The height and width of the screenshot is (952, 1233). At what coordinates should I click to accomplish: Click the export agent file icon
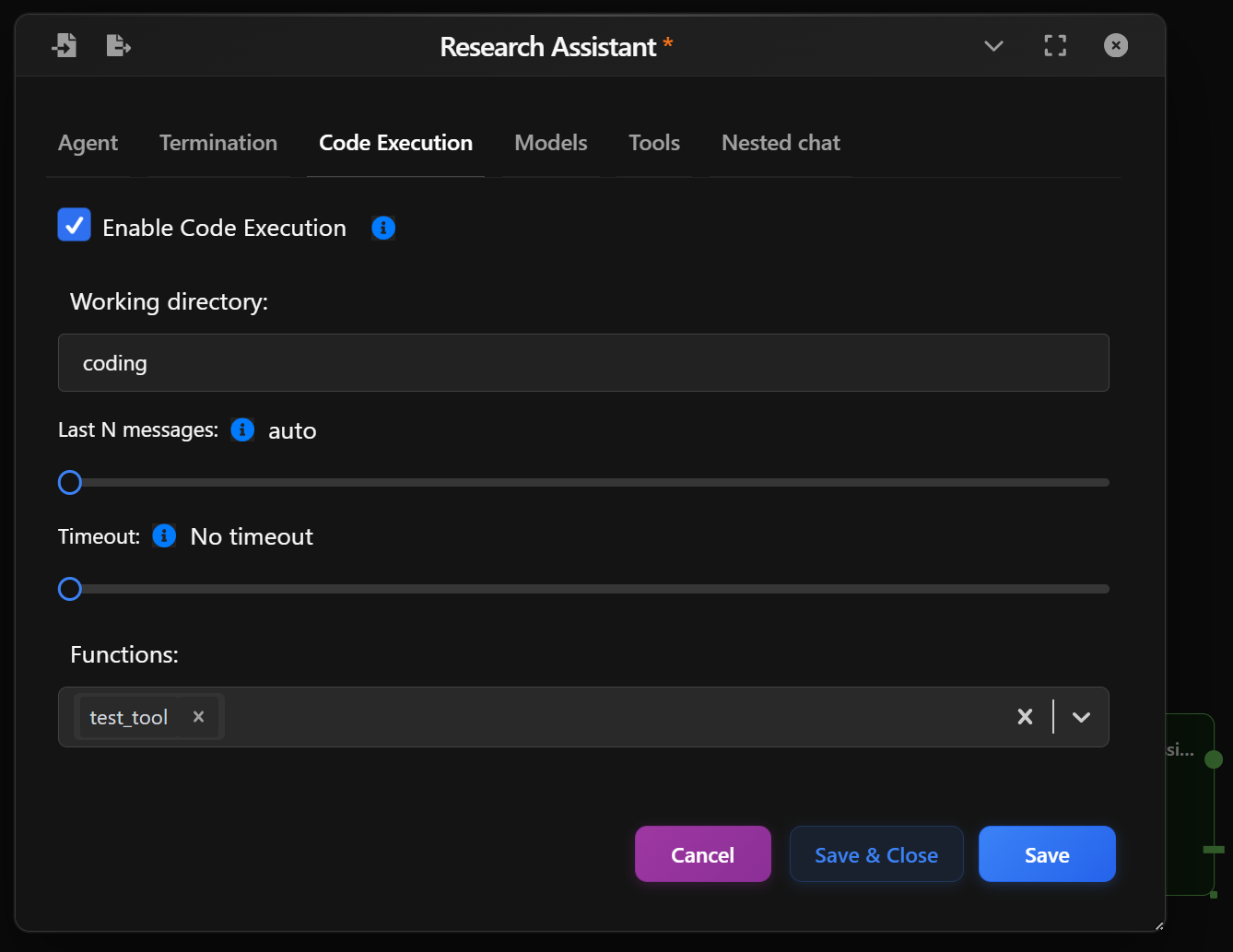point(118,45)
